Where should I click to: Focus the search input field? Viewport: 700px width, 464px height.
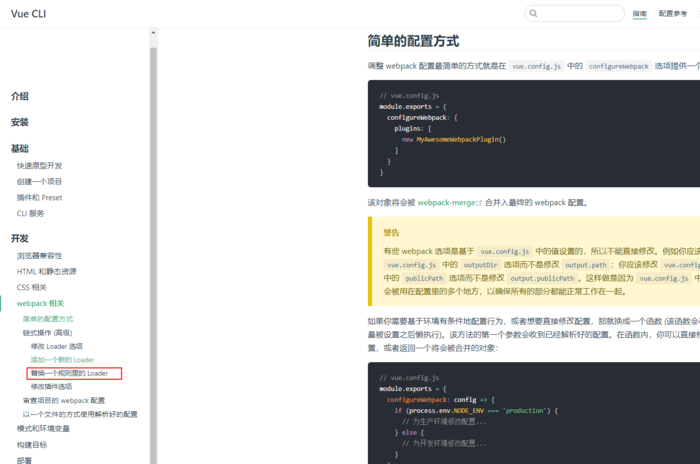tap(574, 13)
